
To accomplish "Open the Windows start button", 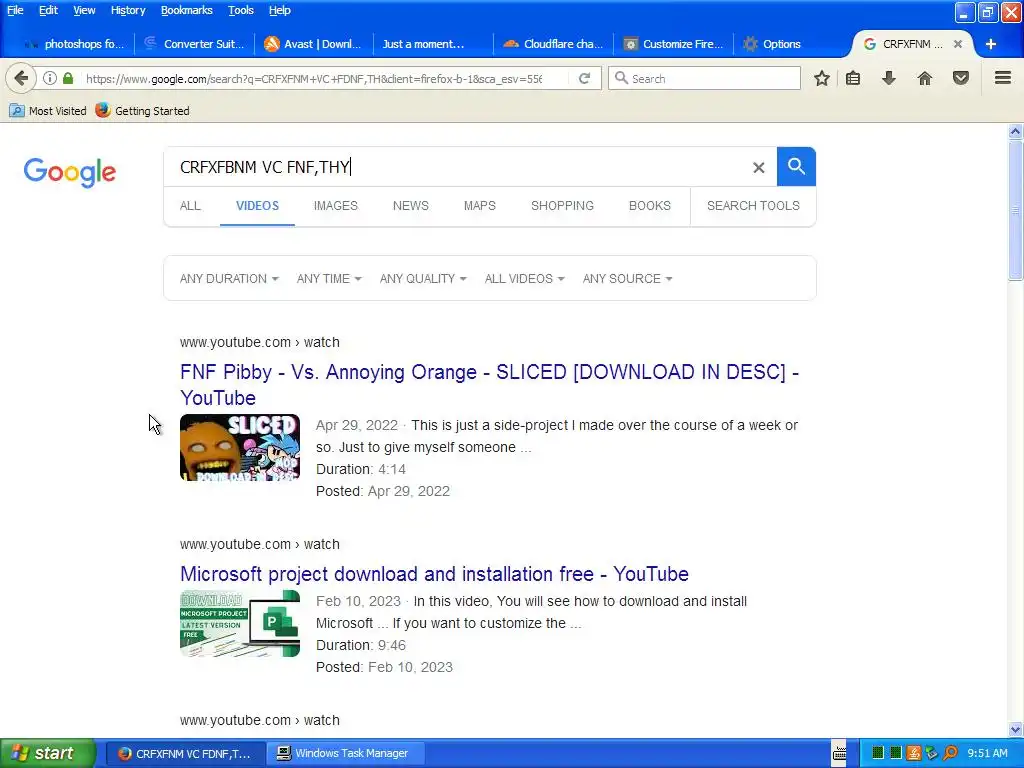I will (47, 754).
